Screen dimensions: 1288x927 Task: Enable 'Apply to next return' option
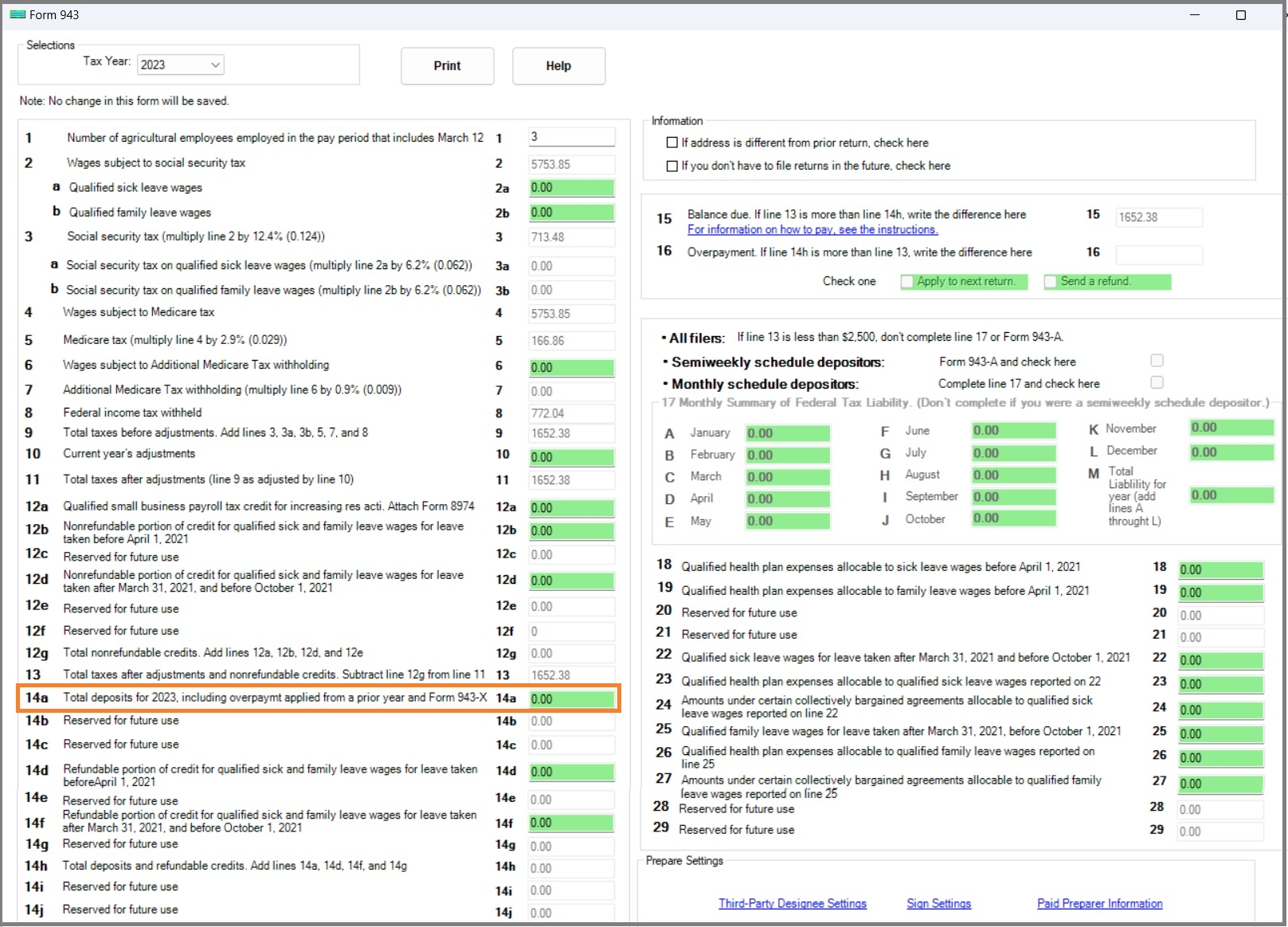[907, 281]
